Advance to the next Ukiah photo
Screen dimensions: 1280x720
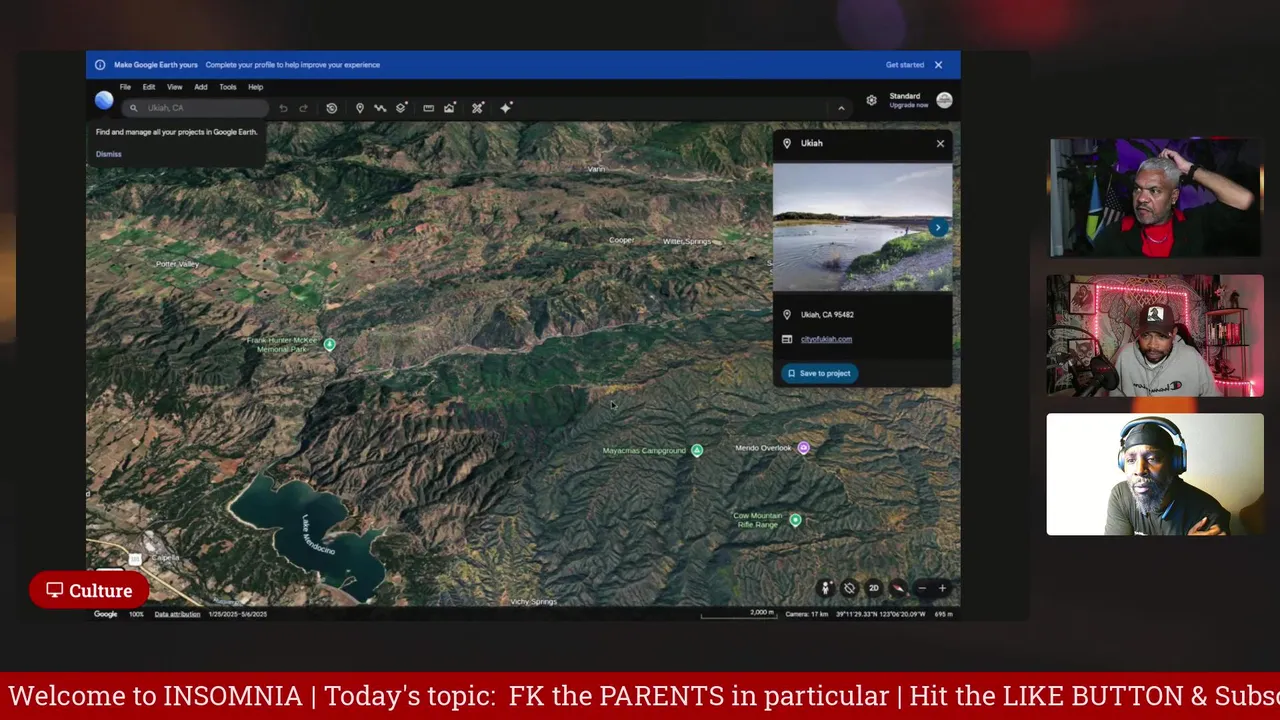coord(938,227)
